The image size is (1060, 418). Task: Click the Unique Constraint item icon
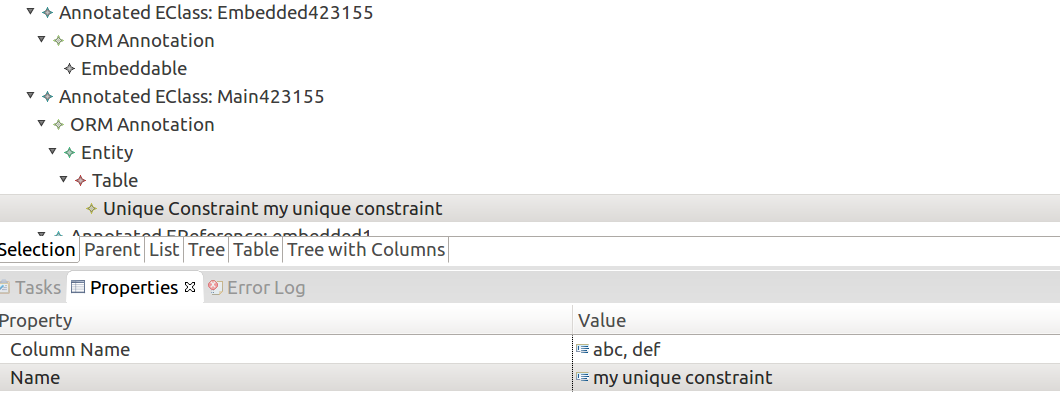click(91, 209)
